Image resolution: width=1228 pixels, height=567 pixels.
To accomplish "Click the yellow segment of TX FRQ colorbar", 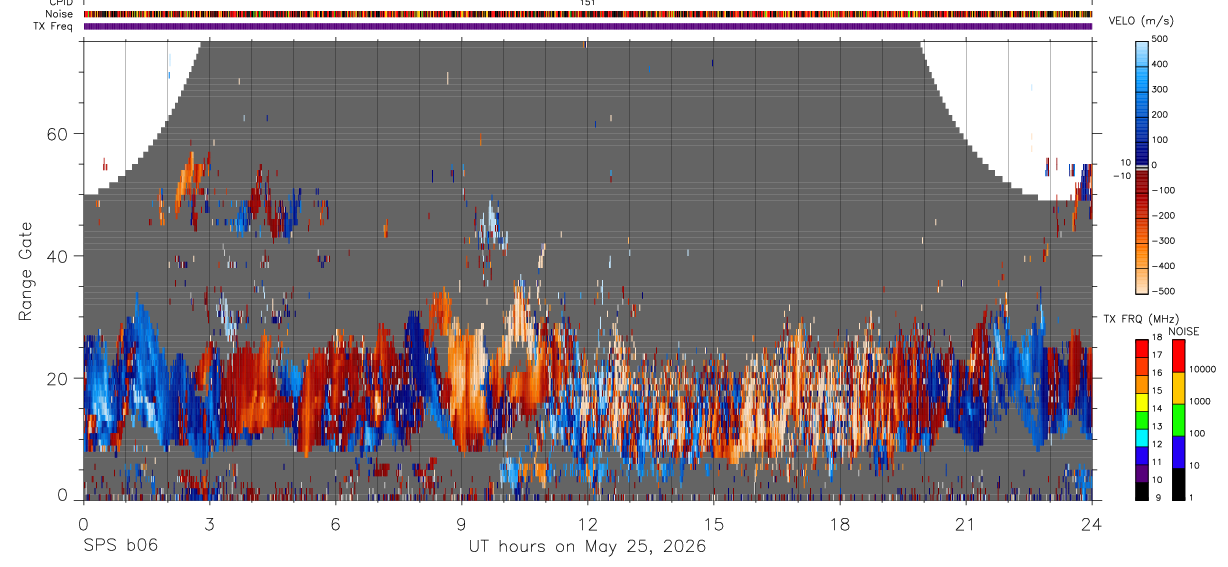I will coord(1142,401).
